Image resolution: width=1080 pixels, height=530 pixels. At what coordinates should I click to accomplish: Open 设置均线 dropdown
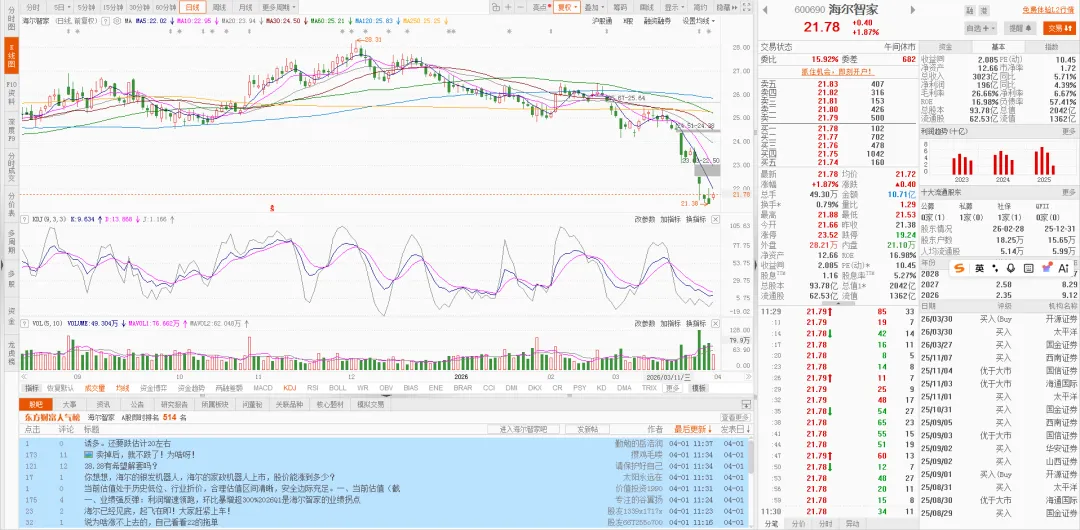click(698, 21)
